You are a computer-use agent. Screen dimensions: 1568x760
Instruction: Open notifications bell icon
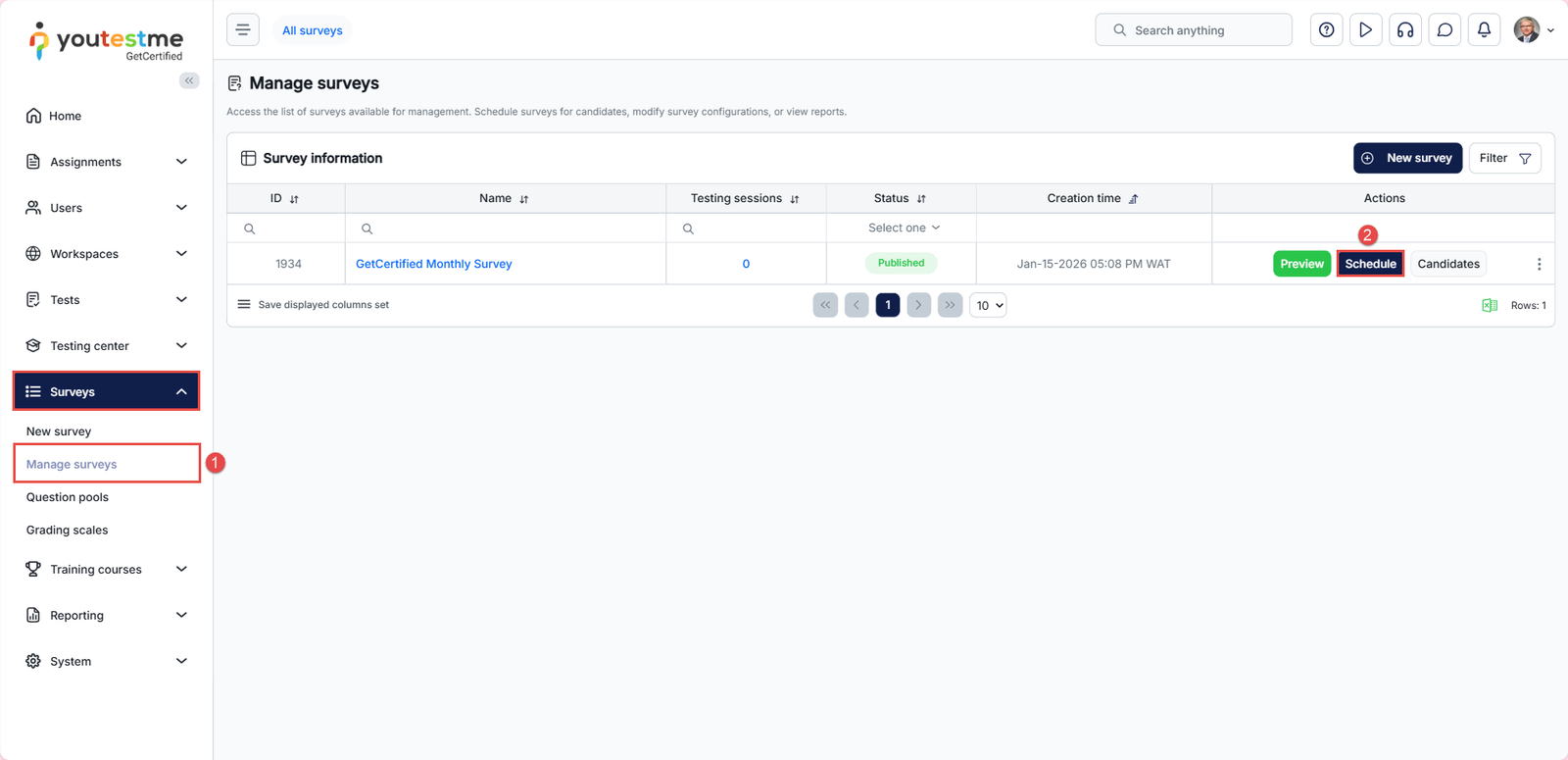(1484, 30)
